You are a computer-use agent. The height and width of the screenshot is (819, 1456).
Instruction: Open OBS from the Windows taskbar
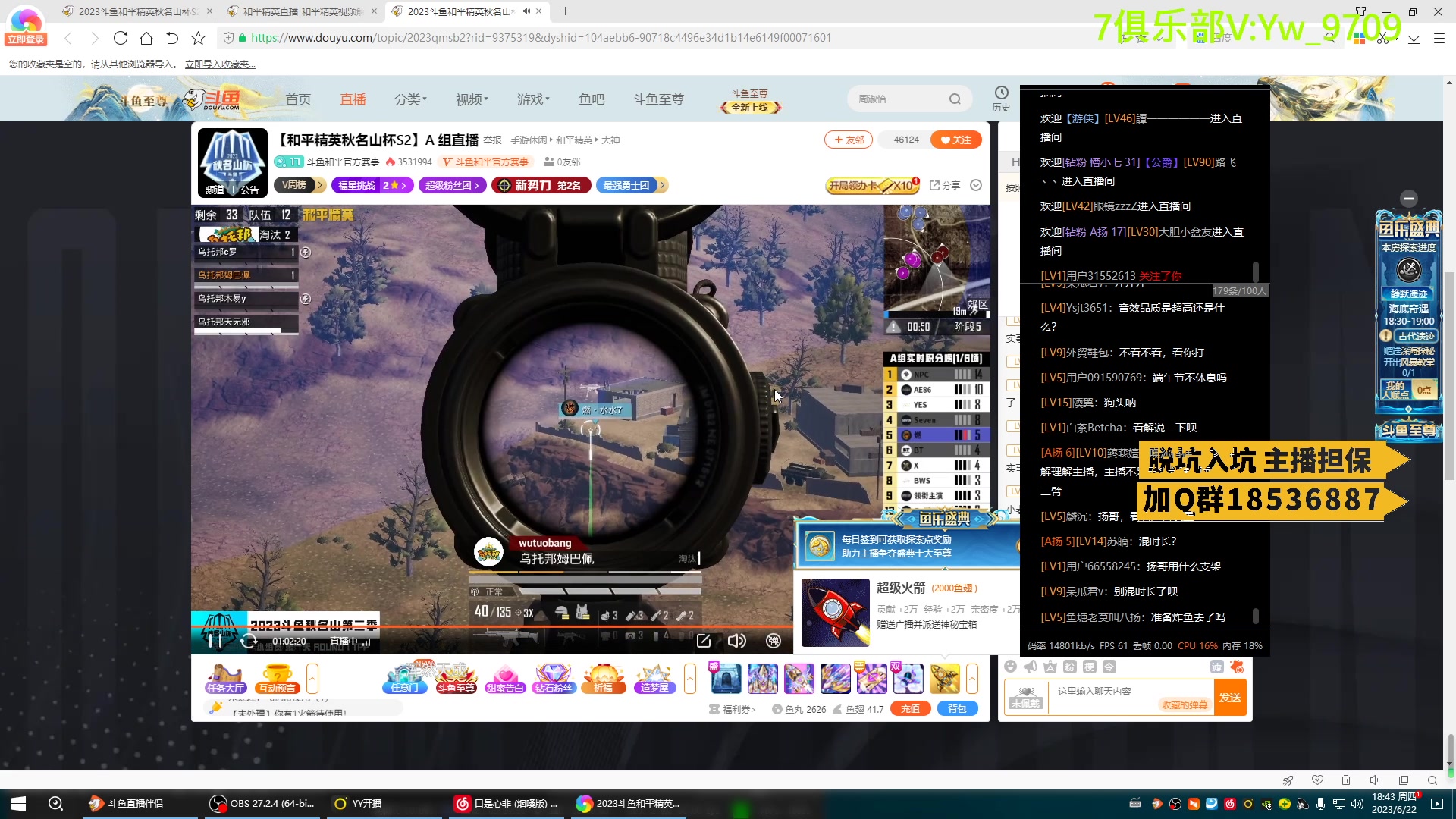coord(262,804)
